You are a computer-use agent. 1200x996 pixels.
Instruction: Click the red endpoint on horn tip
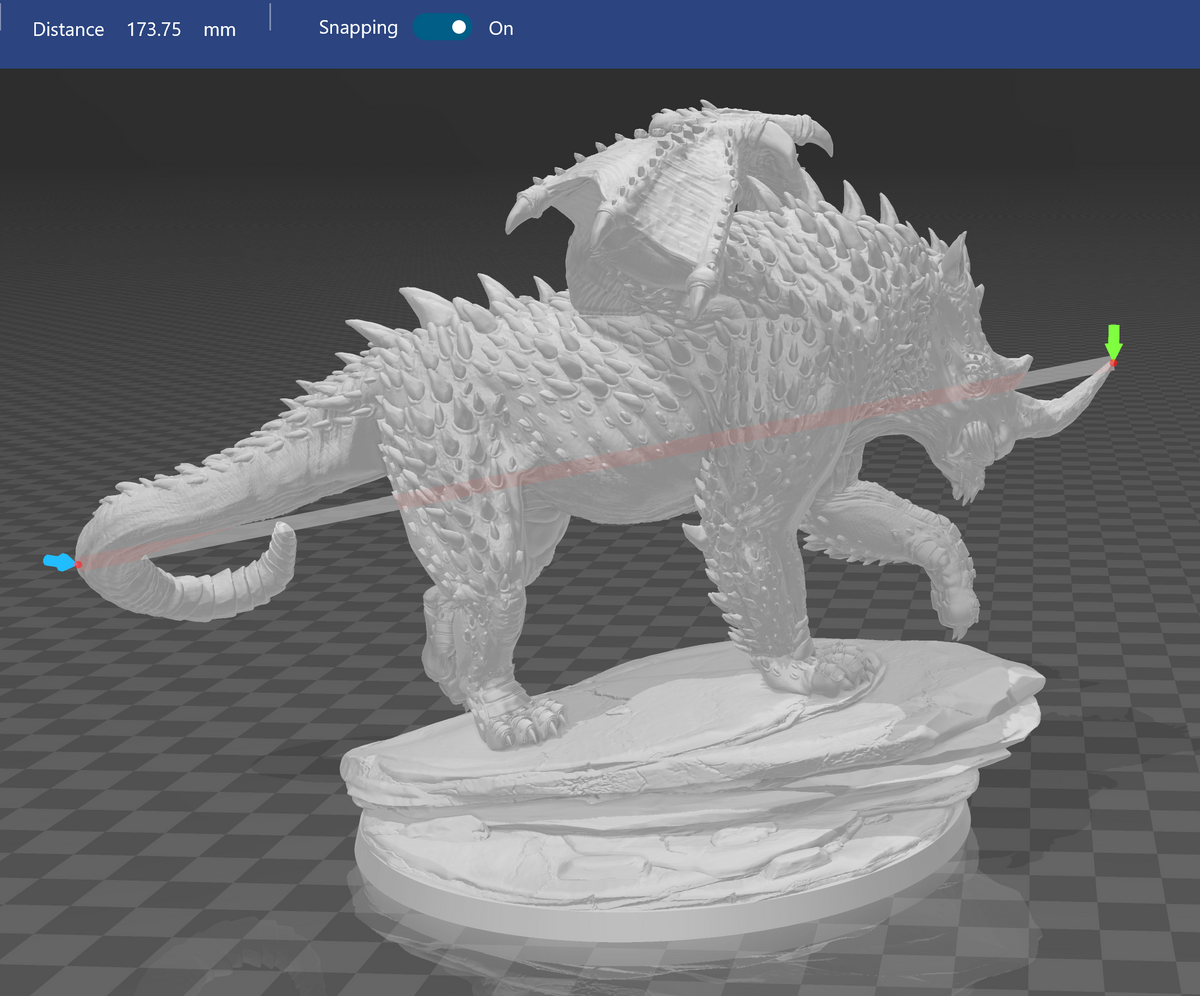[1112, 364]
